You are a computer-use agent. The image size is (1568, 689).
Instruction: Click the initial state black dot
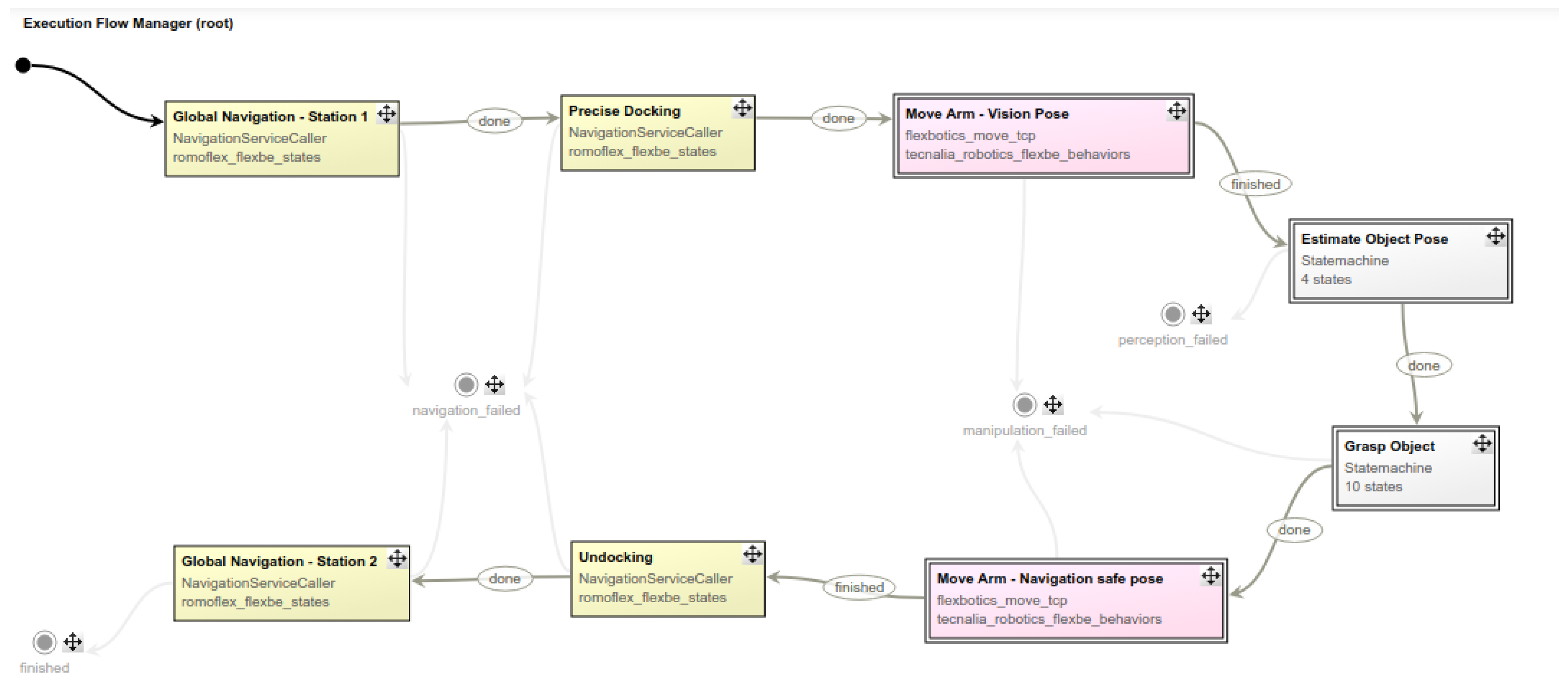[23, 65]
